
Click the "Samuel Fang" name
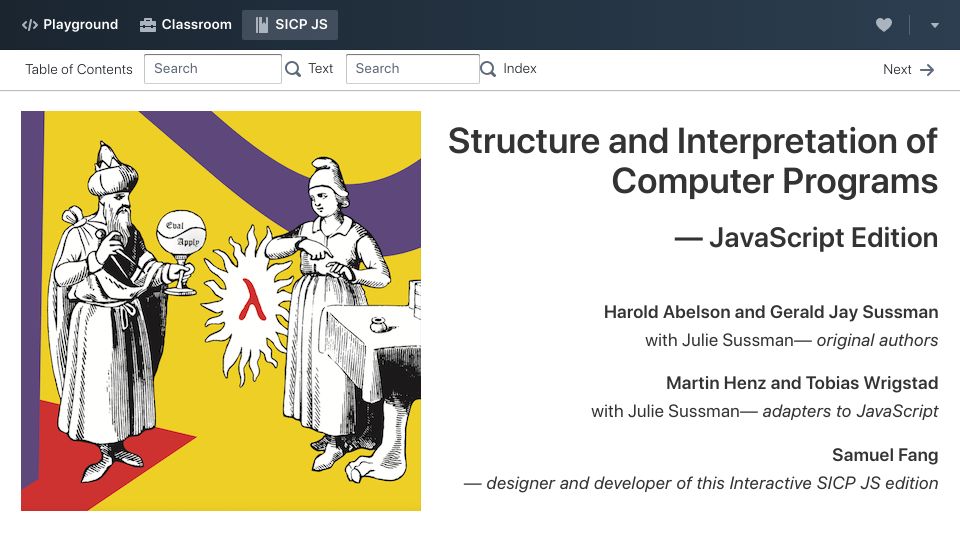point(885,455)
